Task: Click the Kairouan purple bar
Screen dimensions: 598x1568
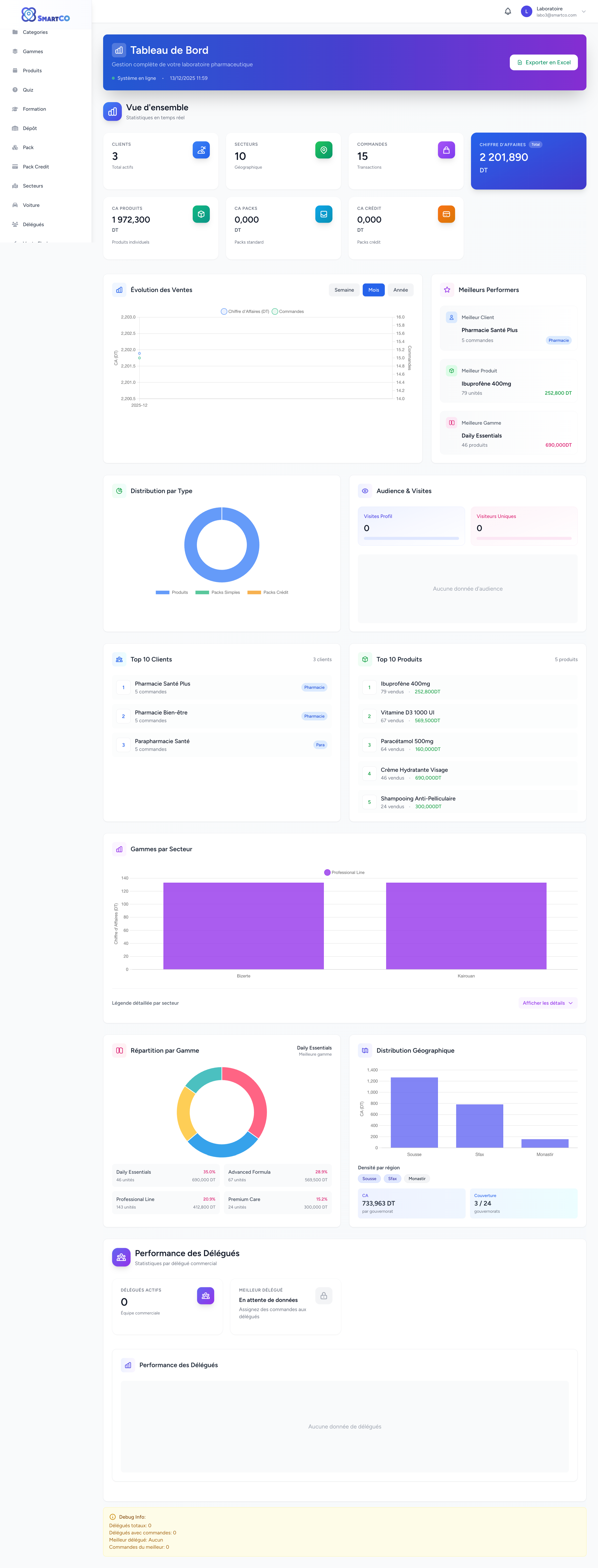Action: 466,926
